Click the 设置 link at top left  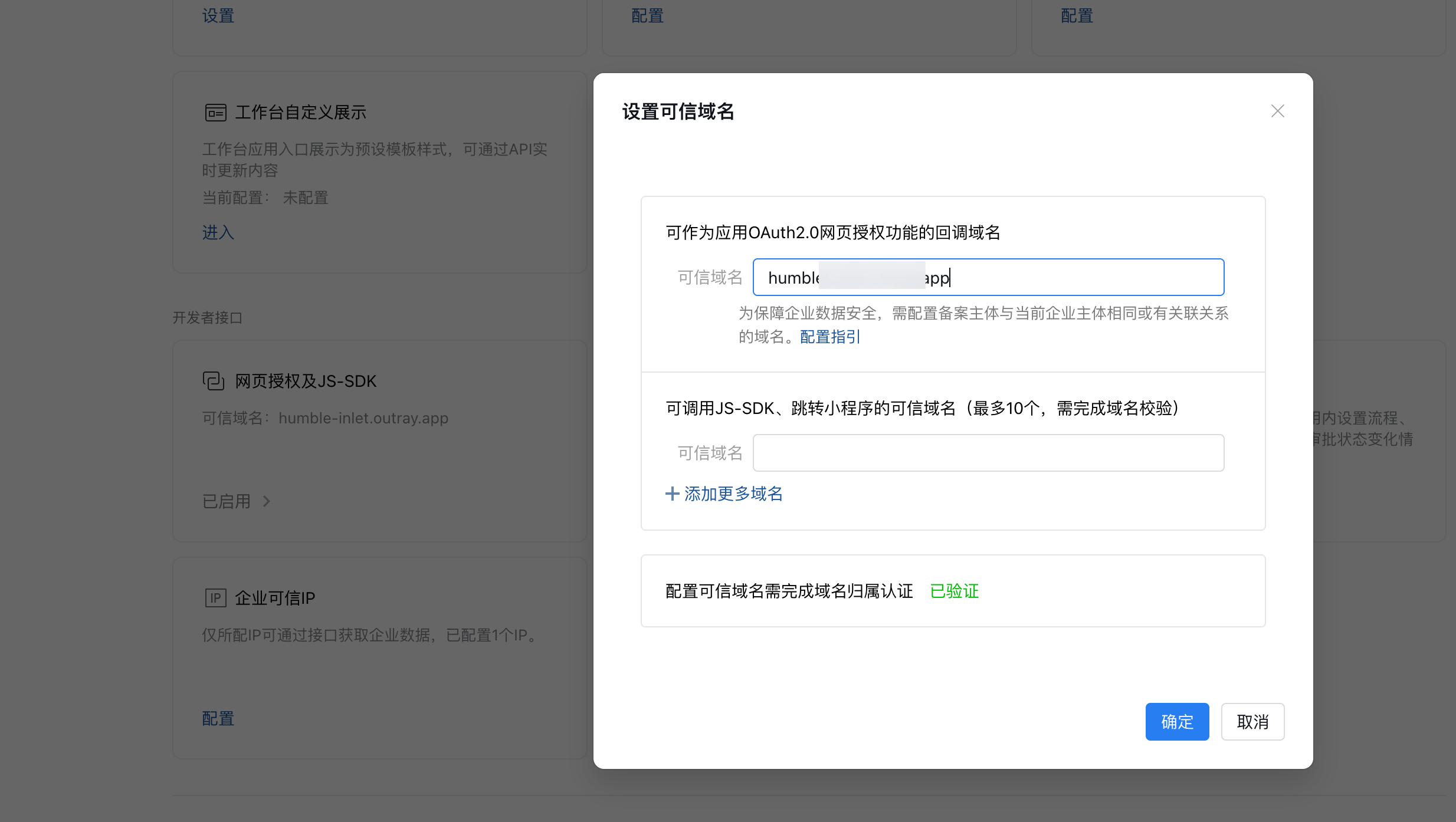[218, 15]
